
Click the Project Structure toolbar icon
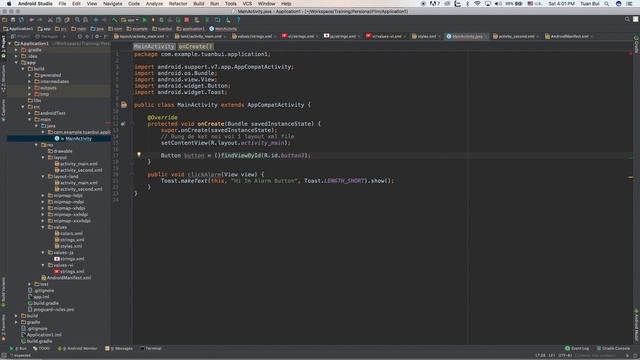pos(218,20)
